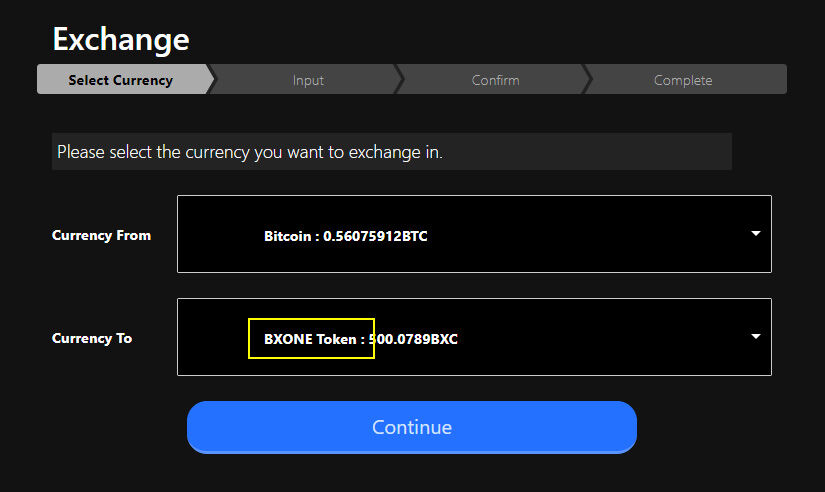Jump to the Complete step
The height and width of the screenshot is (492, 825).
point(683,80)
